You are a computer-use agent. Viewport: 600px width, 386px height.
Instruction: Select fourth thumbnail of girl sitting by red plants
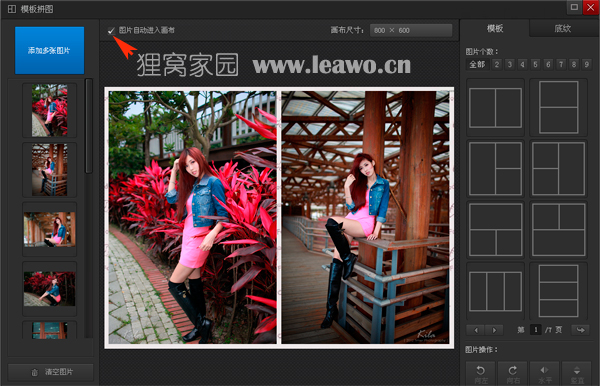49,289
